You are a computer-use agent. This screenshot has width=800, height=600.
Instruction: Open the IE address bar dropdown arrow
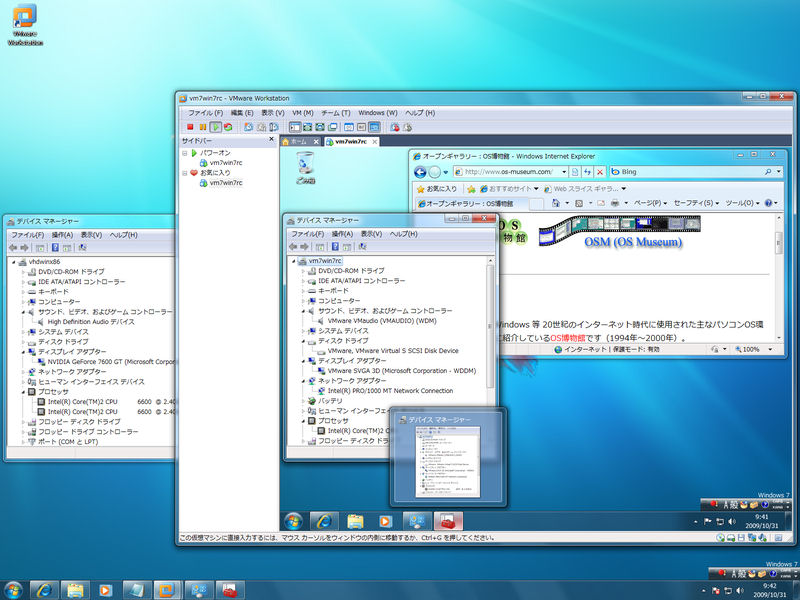point(564,172)
